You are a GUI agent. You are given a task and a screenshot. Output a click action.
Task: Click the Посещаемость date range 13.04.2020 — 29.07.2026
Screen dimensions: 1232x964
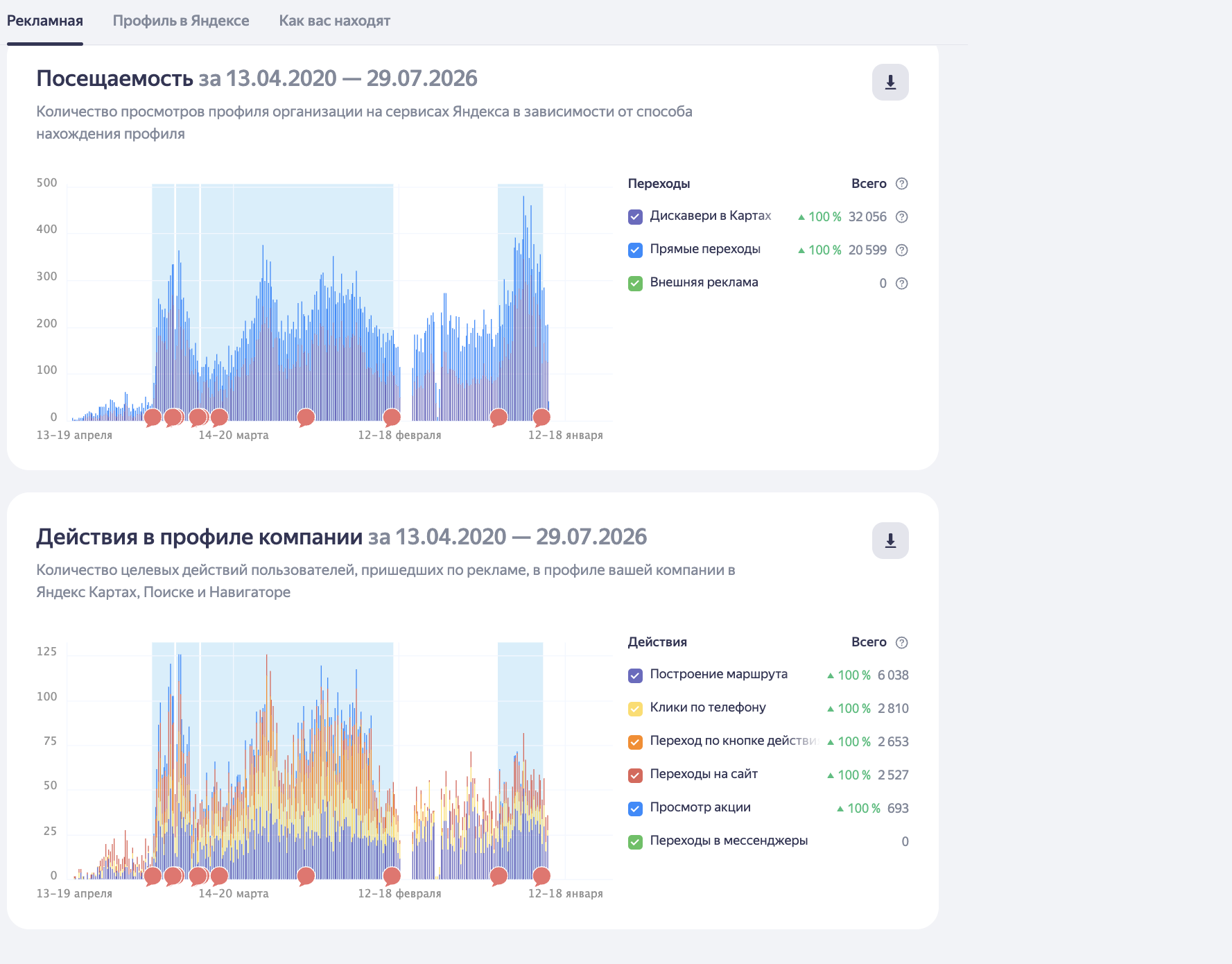point(352,78)
